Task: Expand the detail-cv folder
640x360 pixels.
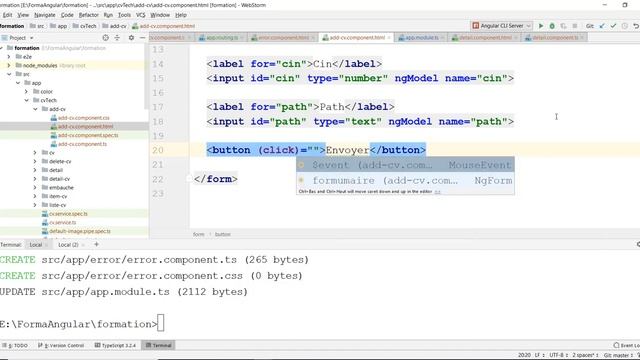Action: point(35,179)
